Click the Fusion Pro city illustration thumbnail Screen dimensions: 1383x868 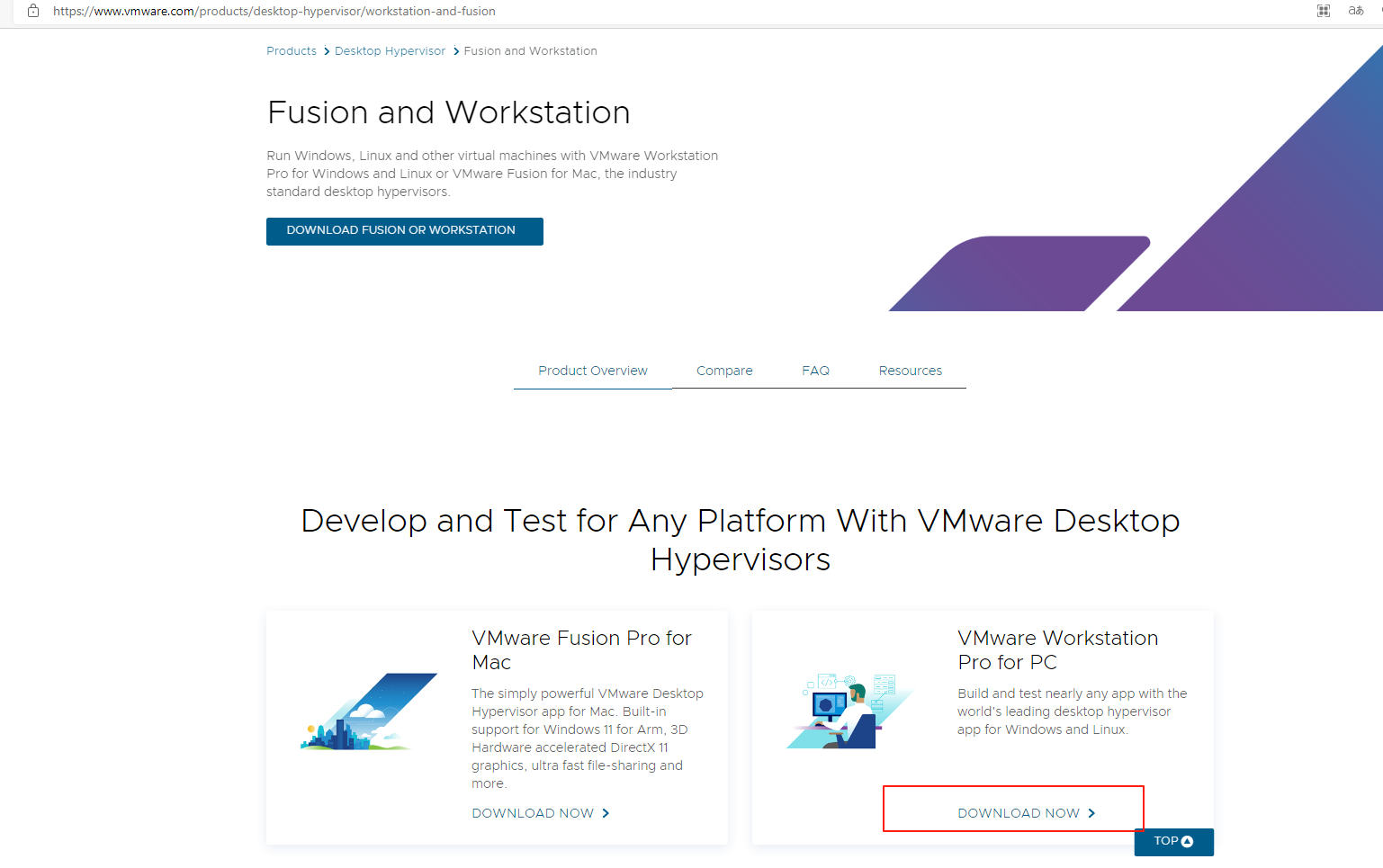[x=369, y=711]
